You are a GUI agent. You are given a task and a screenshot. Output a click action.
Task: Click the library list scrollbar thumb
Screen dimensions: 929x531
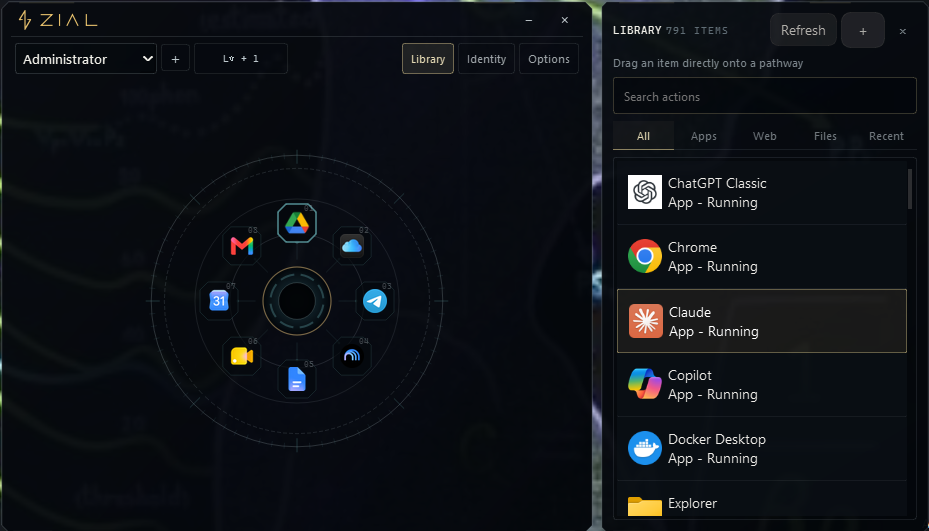tap(910, 188)
